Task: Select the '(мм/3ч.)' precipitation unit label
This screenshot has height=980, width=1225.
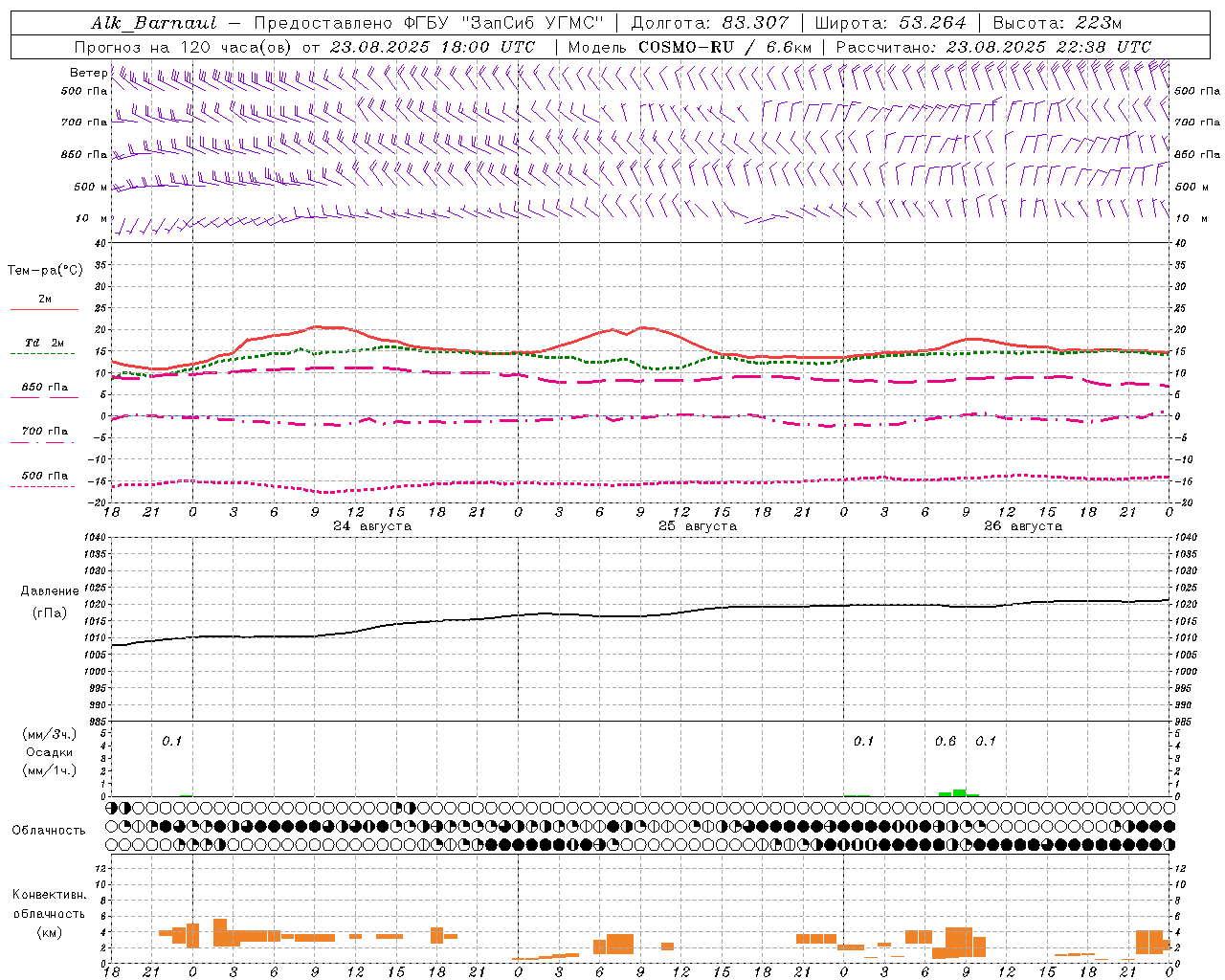Action: point(49,734)
